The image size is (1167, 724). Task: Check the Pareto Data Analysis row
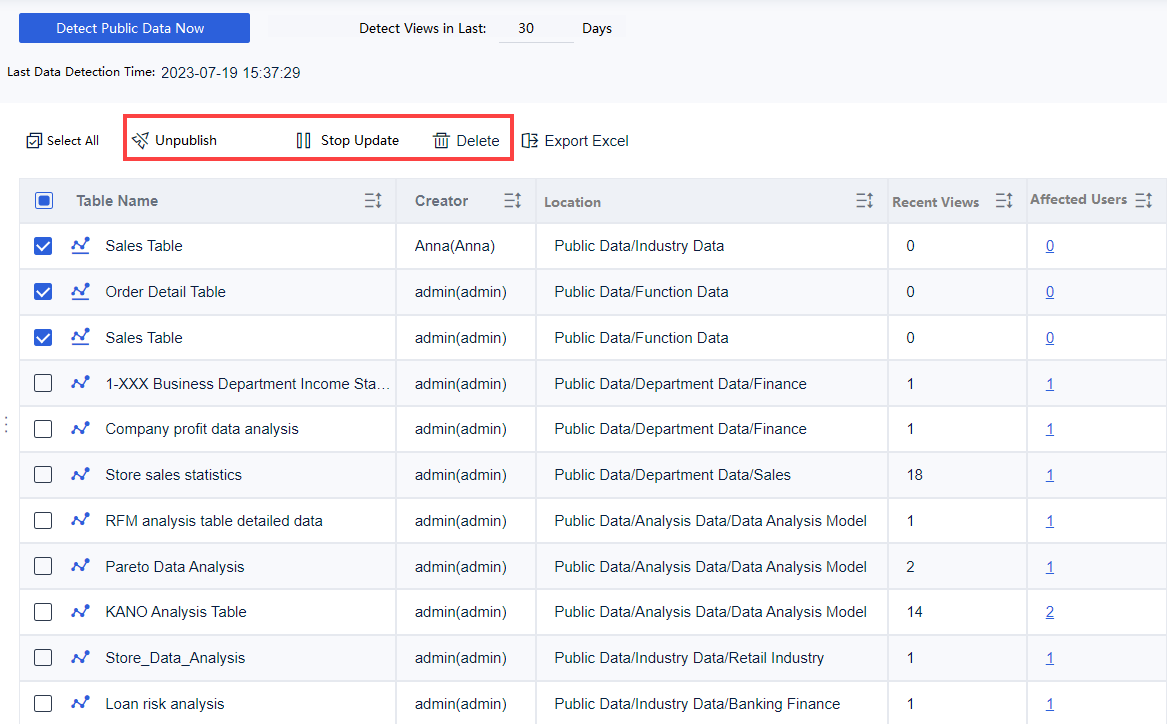[43, 565]
